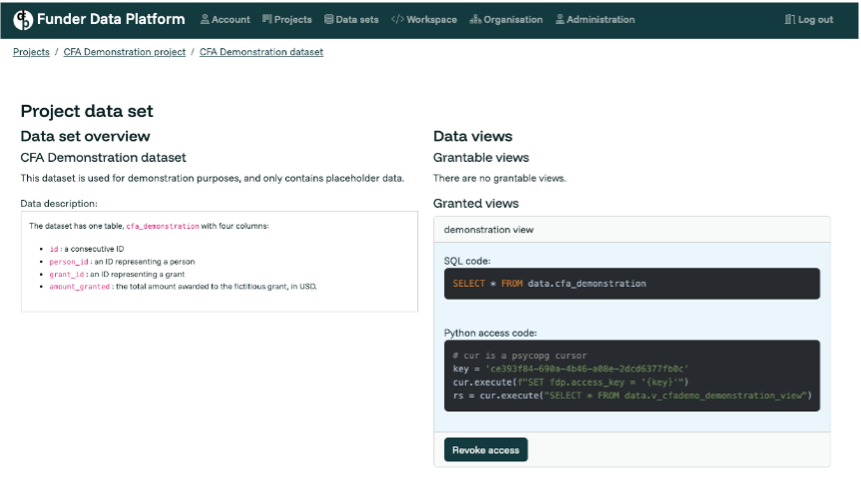This screenshot has height=501, width=861.
Task: Click the Account person icon
Action: (x=205, y=20)
